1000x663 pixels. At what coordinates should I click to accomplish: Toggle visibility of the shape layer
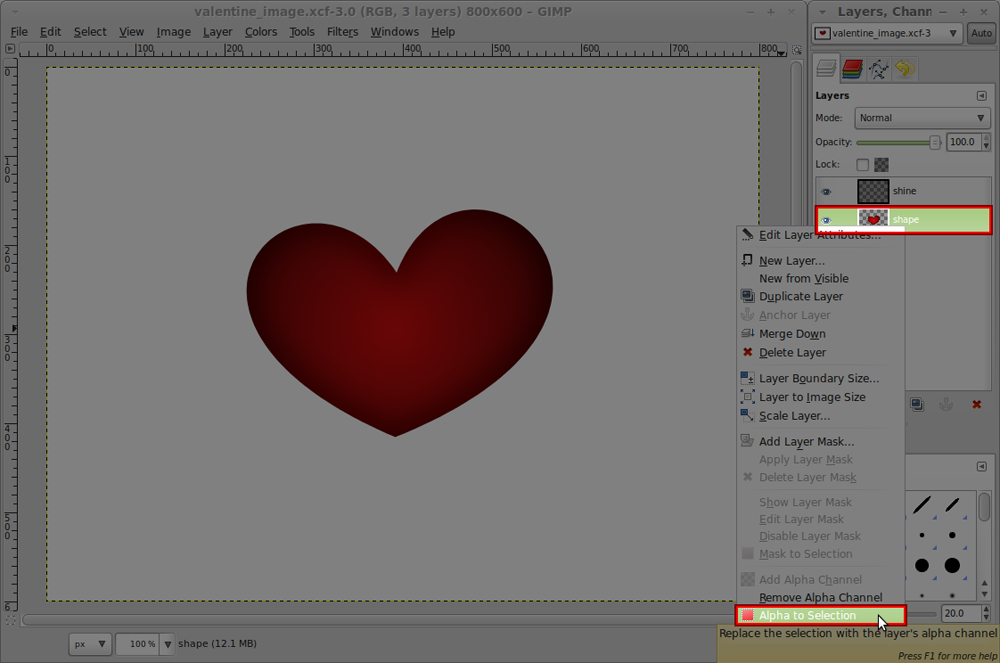pyautogui.click(x=826, y=219)
